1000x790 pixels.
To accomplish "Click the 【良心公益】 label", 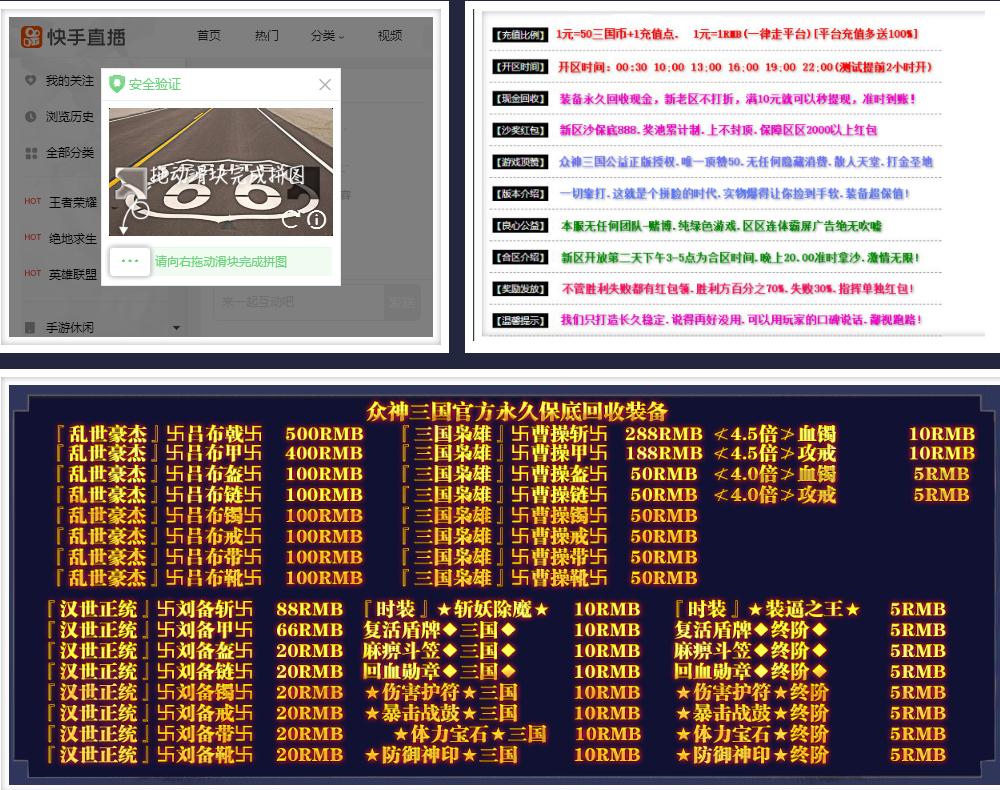I will 520,225.
